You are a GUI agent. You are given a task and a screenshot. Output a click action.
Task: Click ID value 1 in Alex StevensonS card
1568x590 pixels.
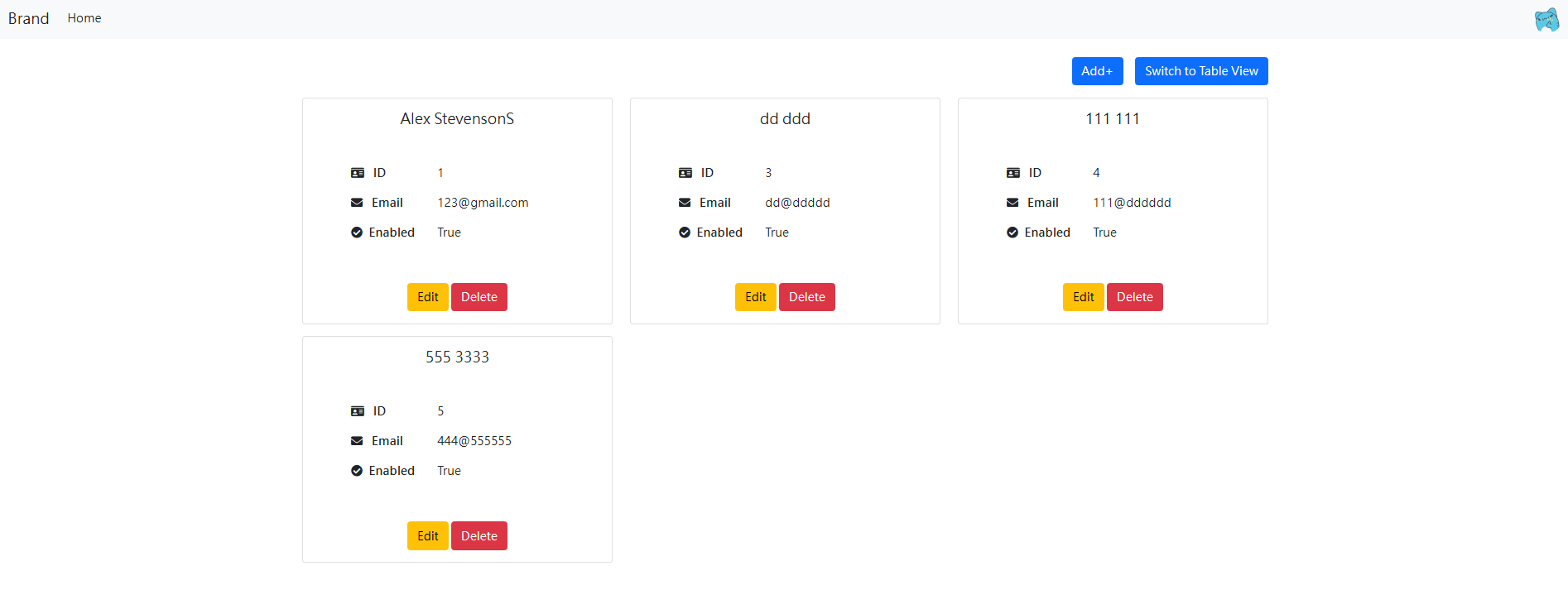click(x=440, y=173)
